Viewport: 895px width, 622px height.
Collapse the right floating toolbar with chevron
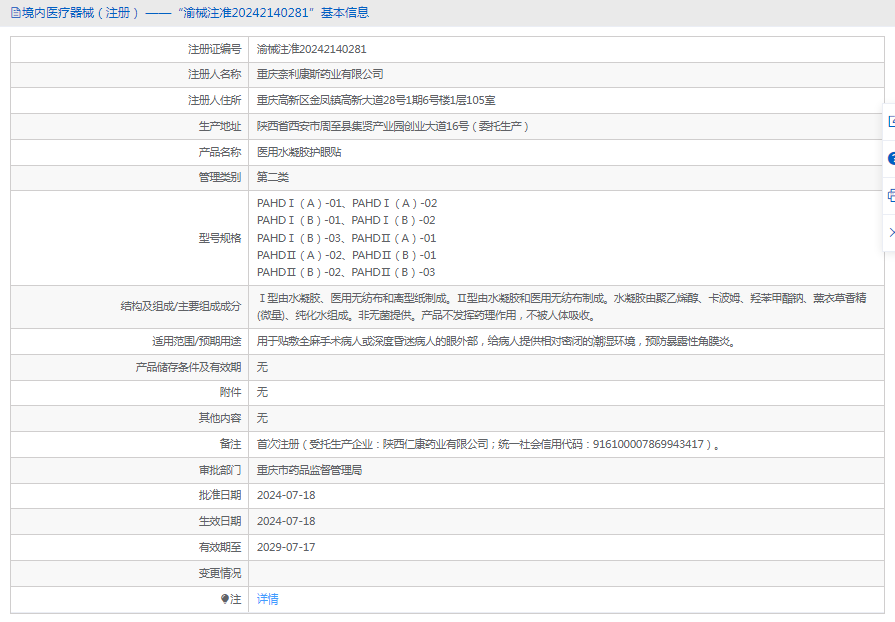890,232
